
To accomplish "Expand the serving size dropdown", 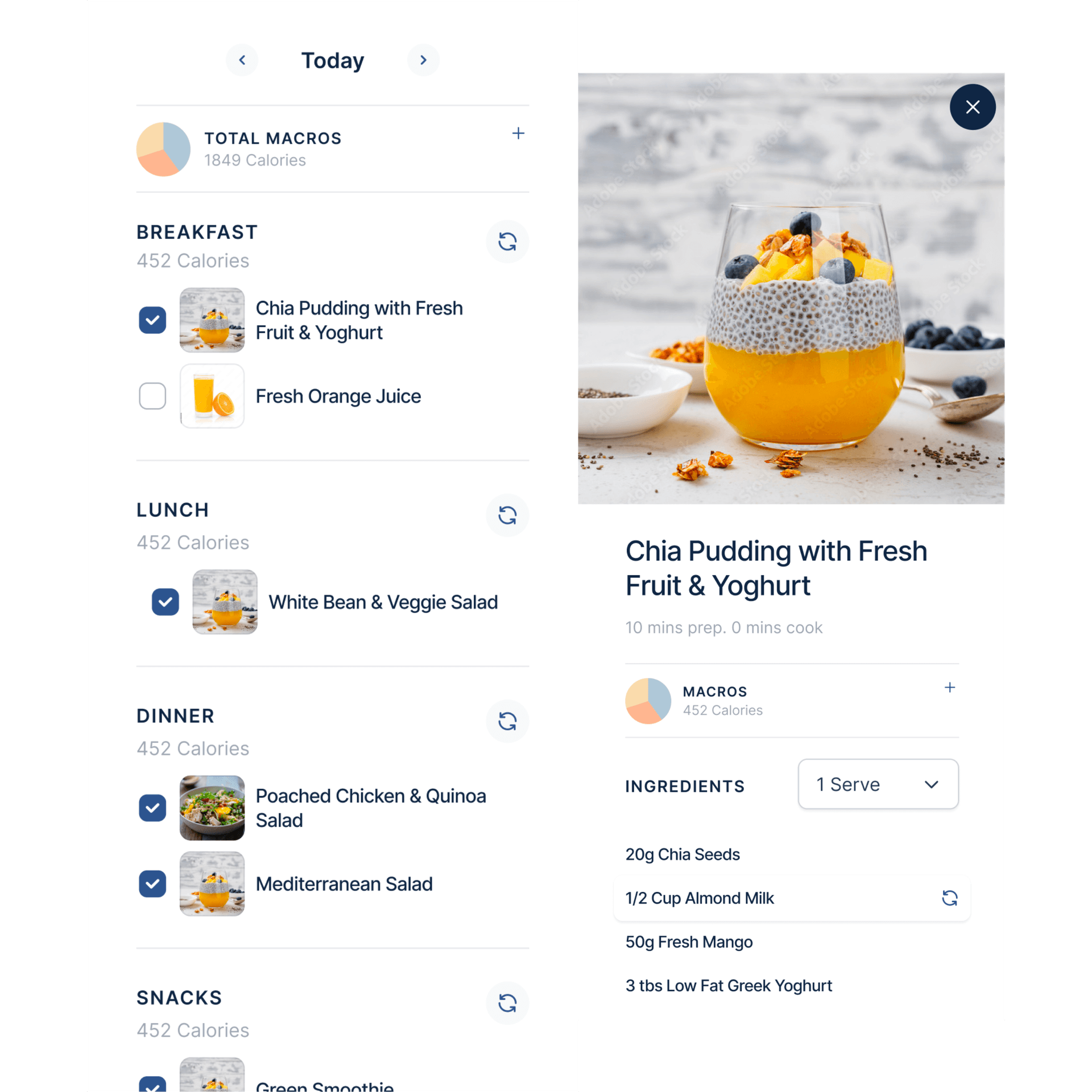I will (878, 784).
